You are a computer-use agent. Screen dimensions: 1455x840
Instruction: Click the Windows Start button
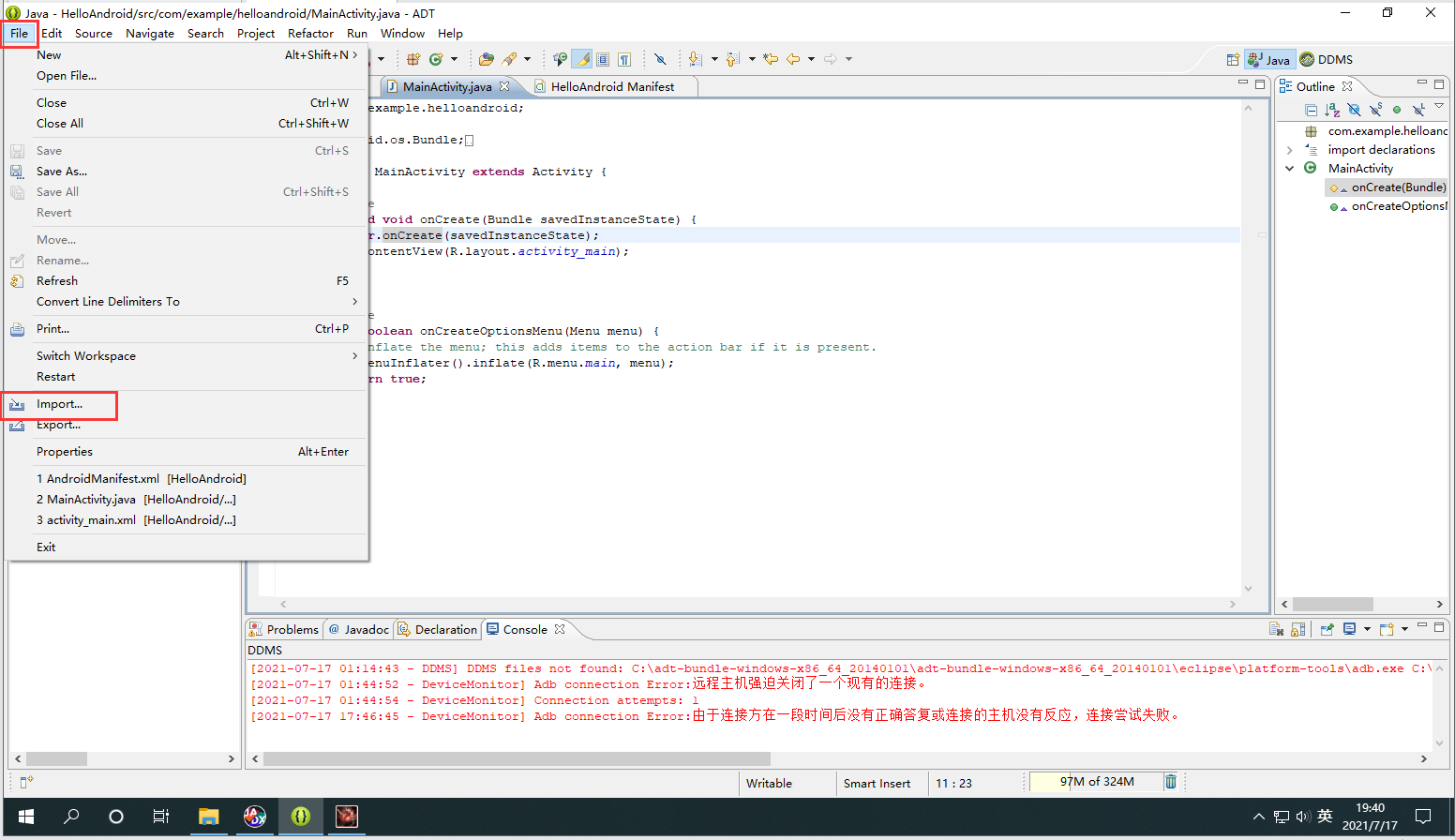(x=26, y=817)
